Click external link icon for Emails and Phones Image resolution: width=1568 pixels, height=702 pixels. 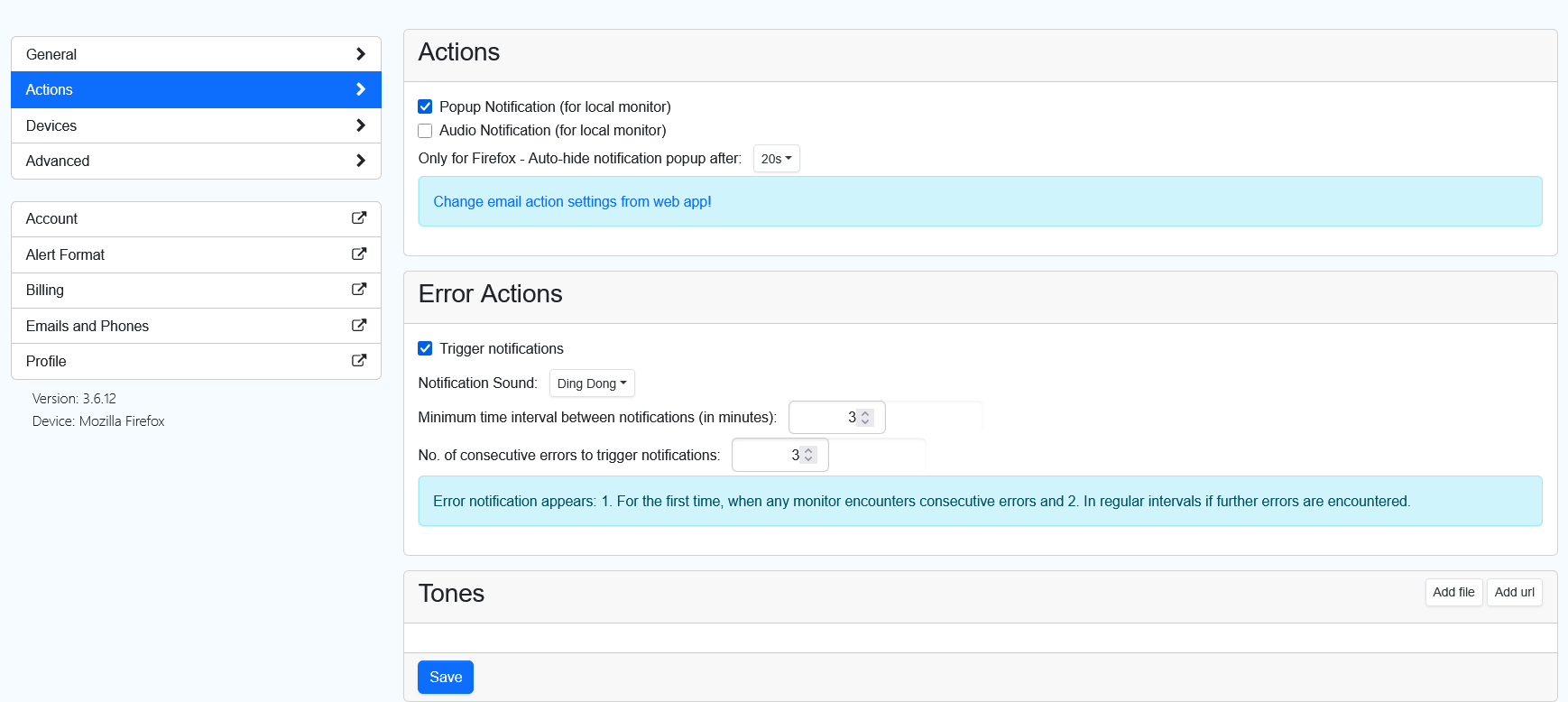click(358, 326)
